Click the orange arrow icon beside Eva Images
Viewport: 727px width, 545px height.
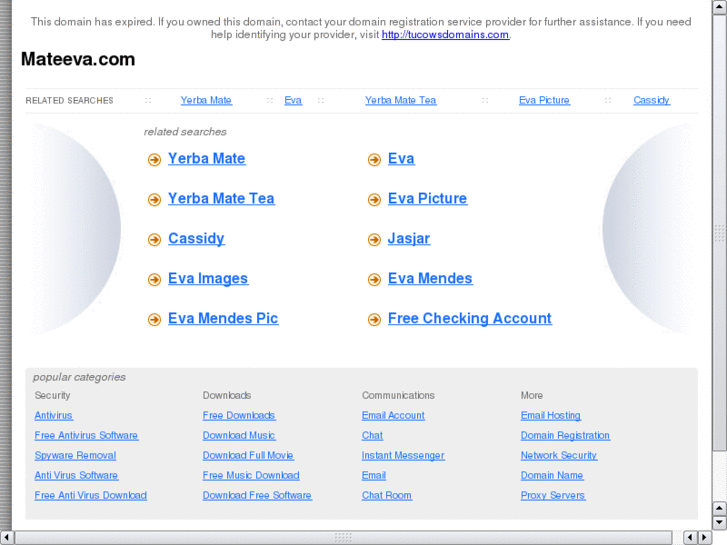(x=154, y=279)
